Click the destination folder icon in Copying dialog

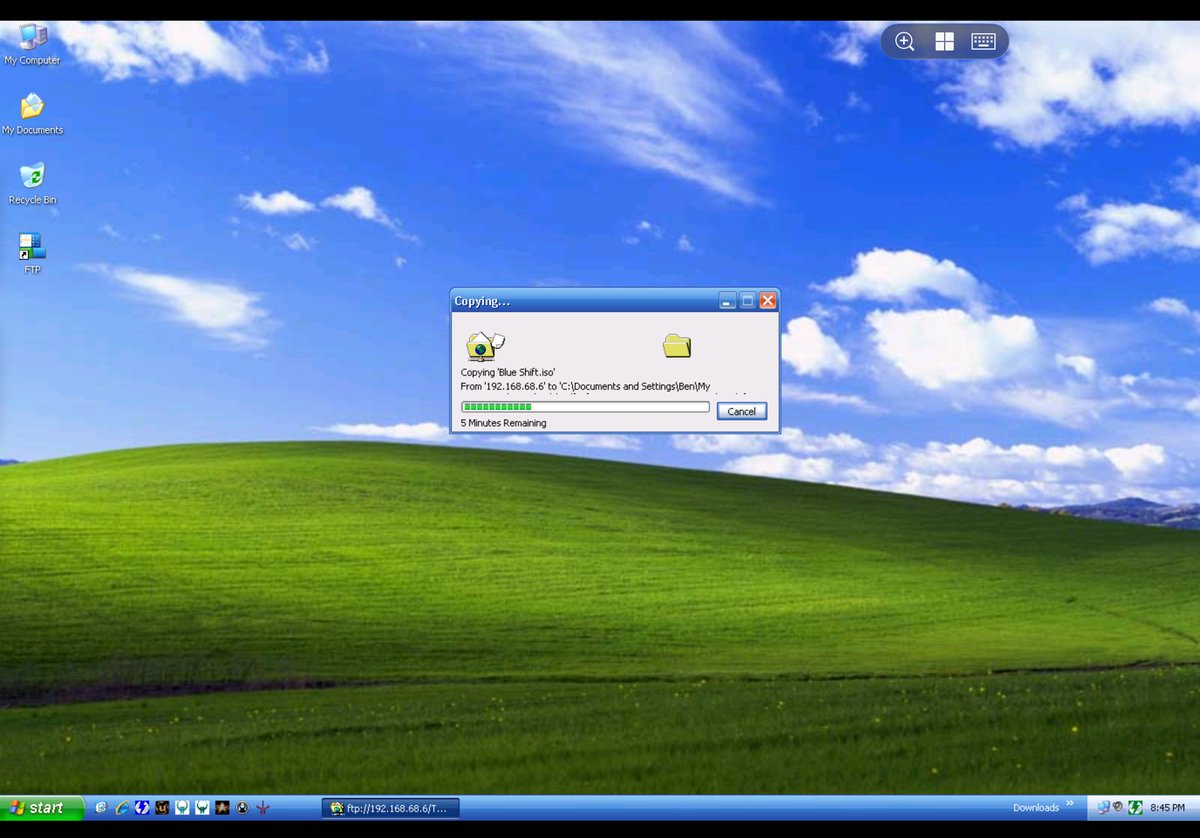677,346
